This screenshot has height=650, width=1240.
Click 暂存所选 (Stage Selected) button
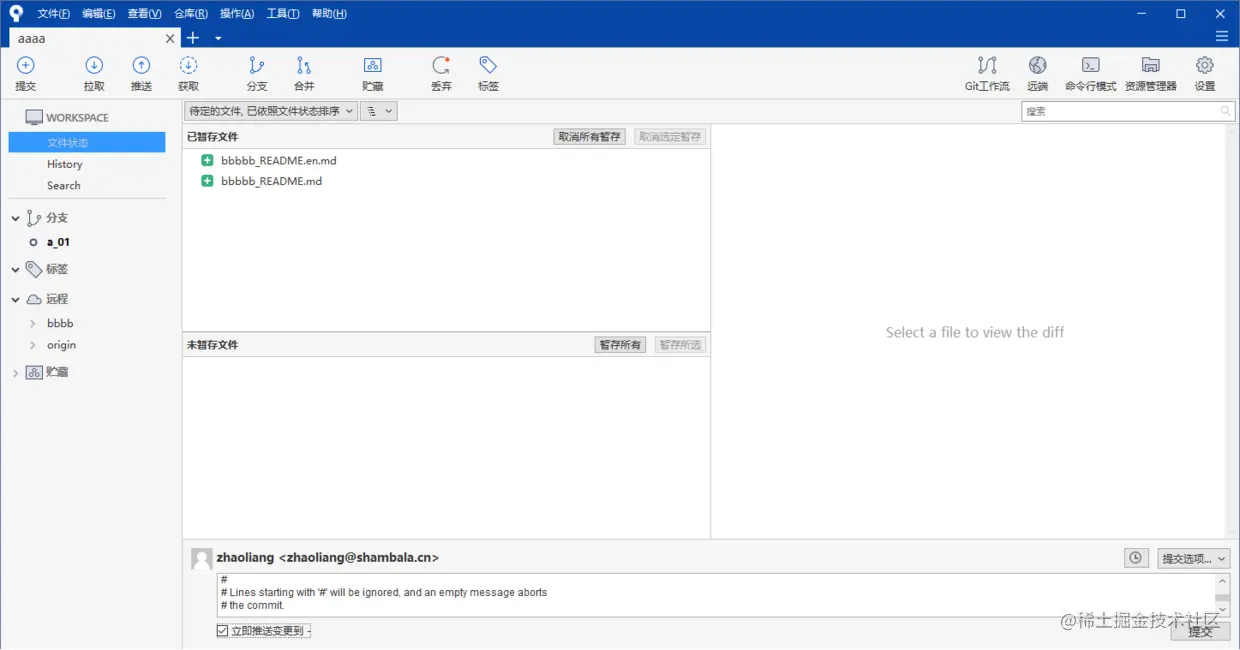pos(680,345)
